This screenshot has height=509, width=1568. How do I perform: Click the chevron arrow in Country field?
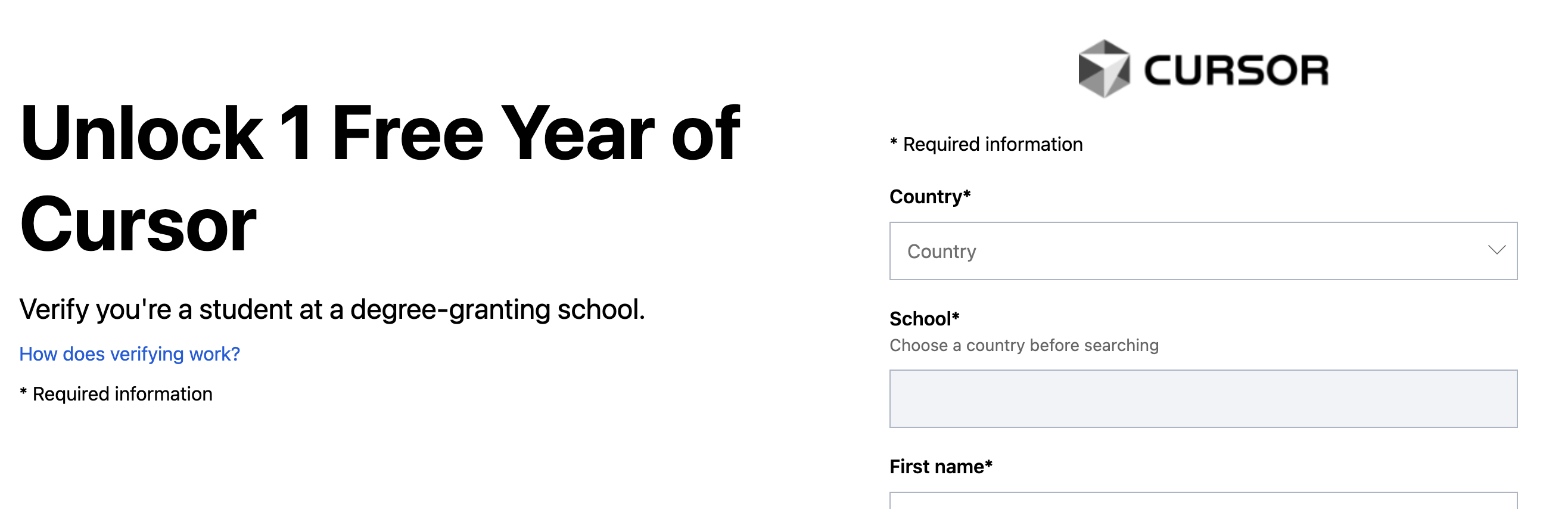1496,250
